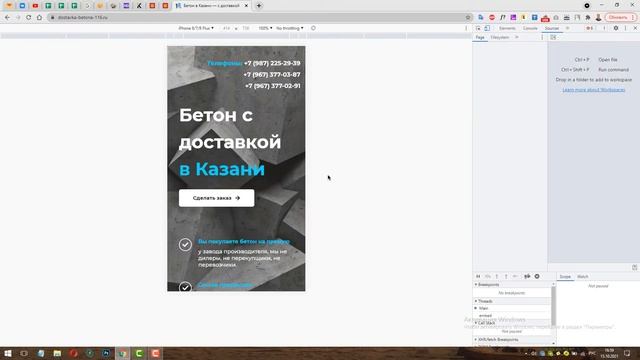The image size is (640, 360).
Task: Click the red adblock extension icon
Action: [492, 18]
